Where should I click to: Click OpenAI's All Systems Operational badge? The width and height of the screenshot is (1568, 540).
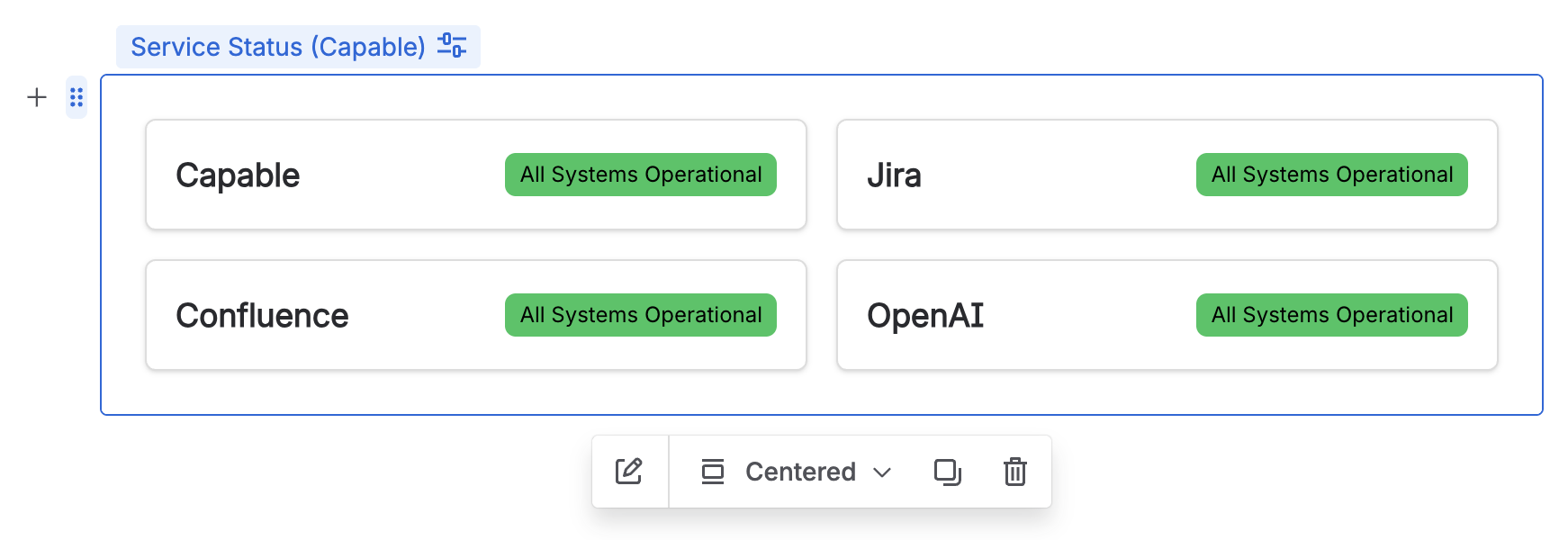point(1331,315)
